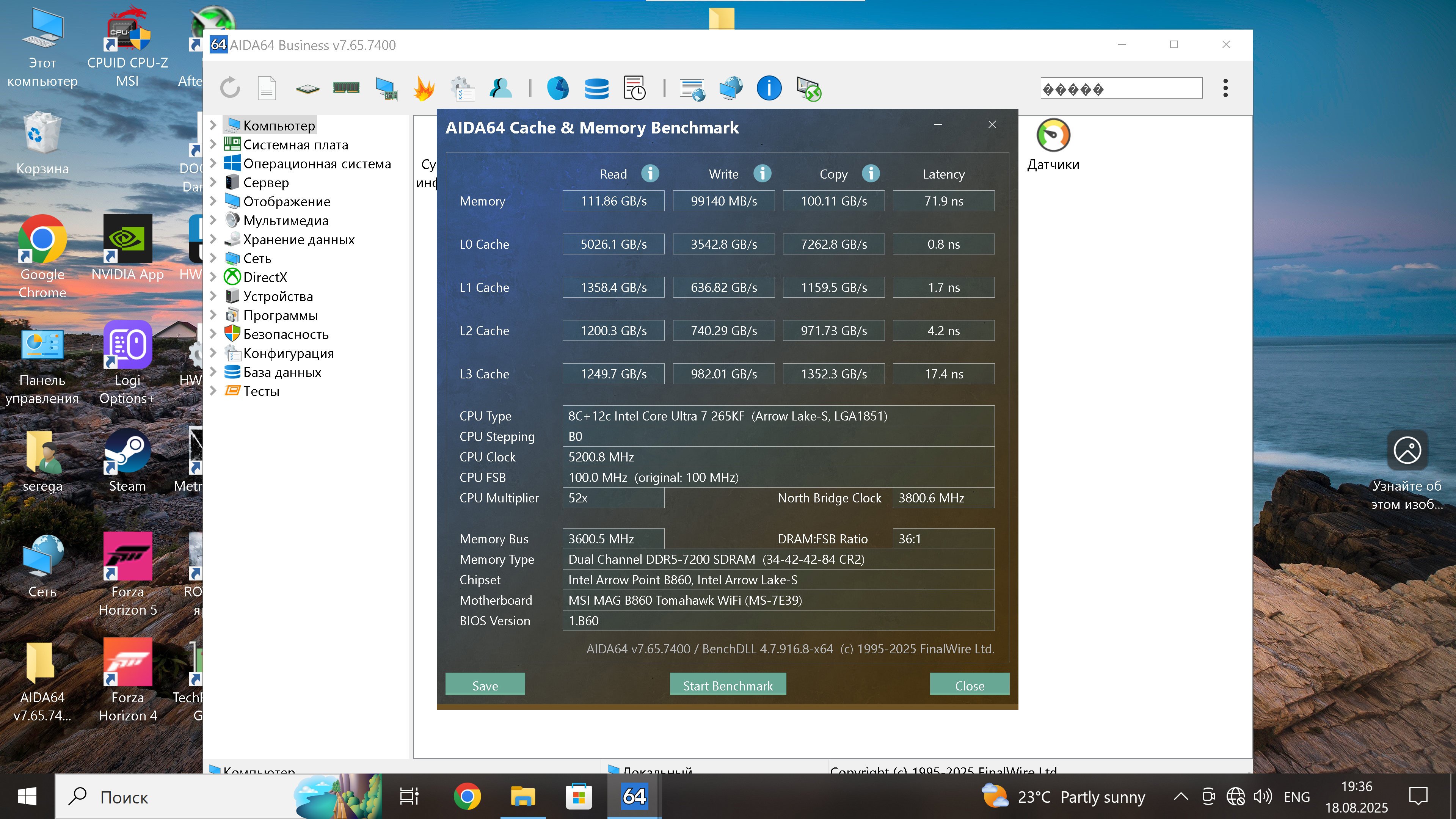Click the Read benchmark info icon
1456x819 pixels.
650,174
